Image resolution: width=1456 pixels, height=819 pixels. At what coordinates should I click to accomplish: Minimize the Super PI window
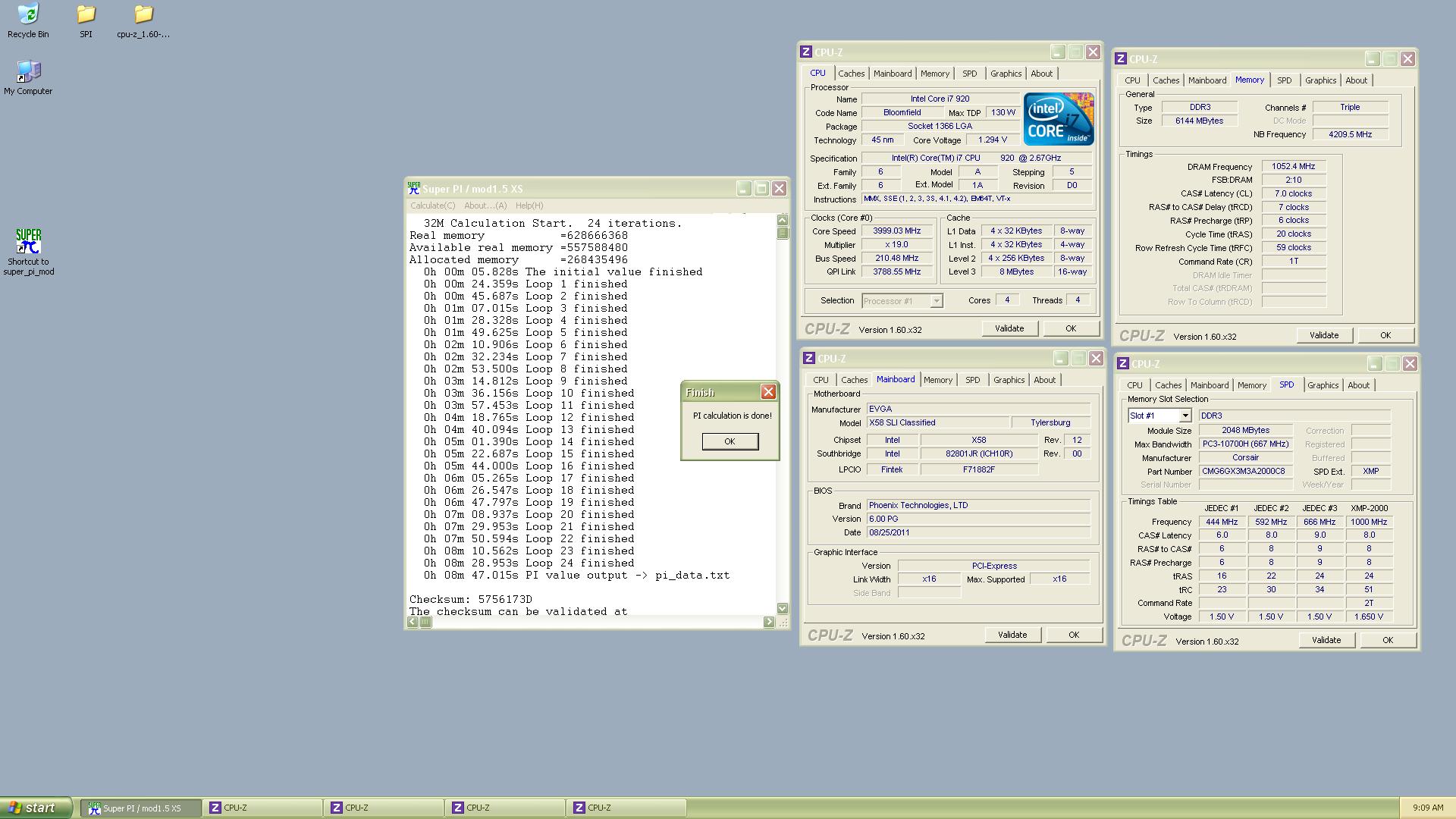point(744,189)
